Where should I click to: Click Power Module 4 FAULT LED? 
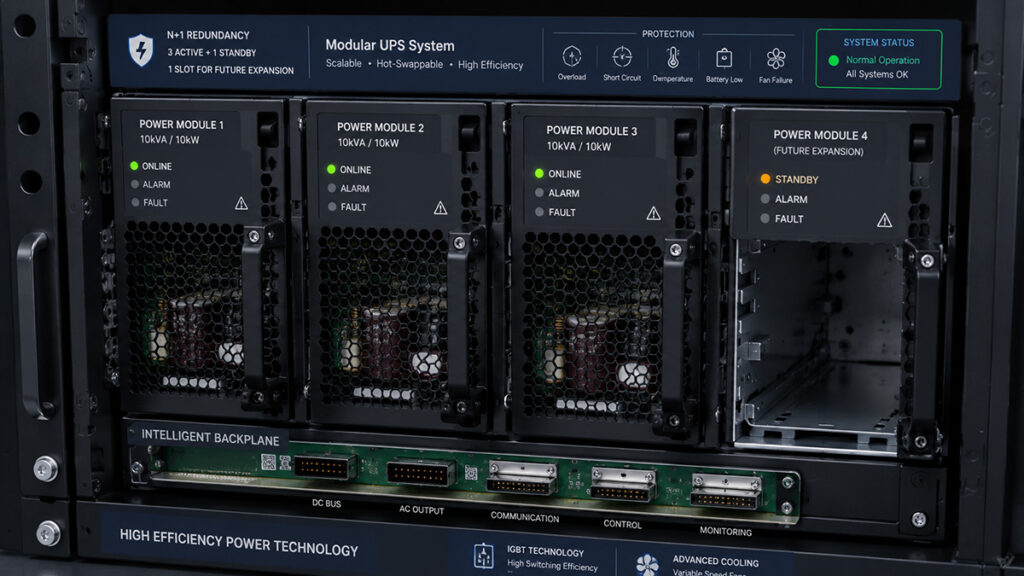[x=765, y=218]
